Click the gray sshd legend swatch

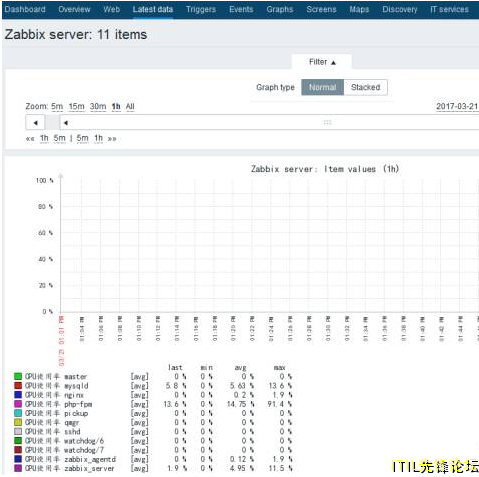(18, 431)
